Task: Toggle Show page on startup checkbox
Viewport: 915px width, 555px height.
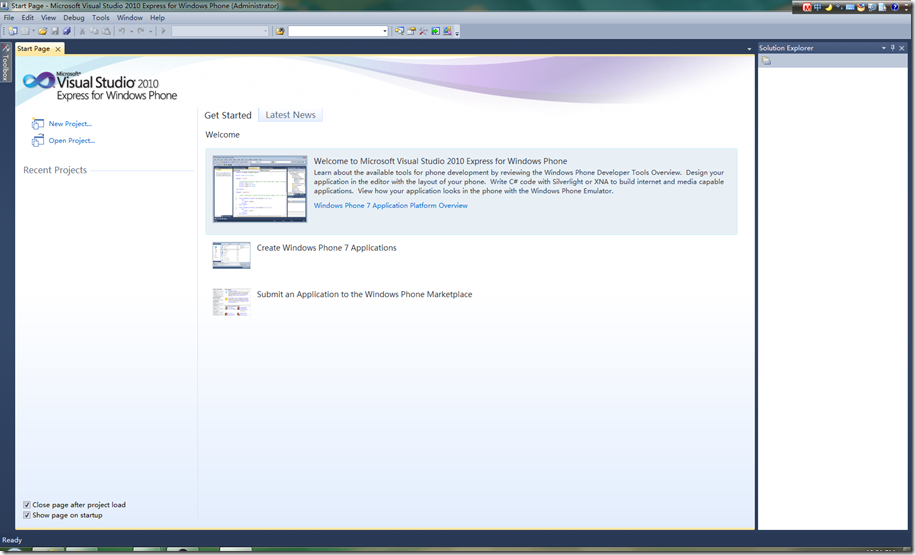Action: (x=27, y=515)
